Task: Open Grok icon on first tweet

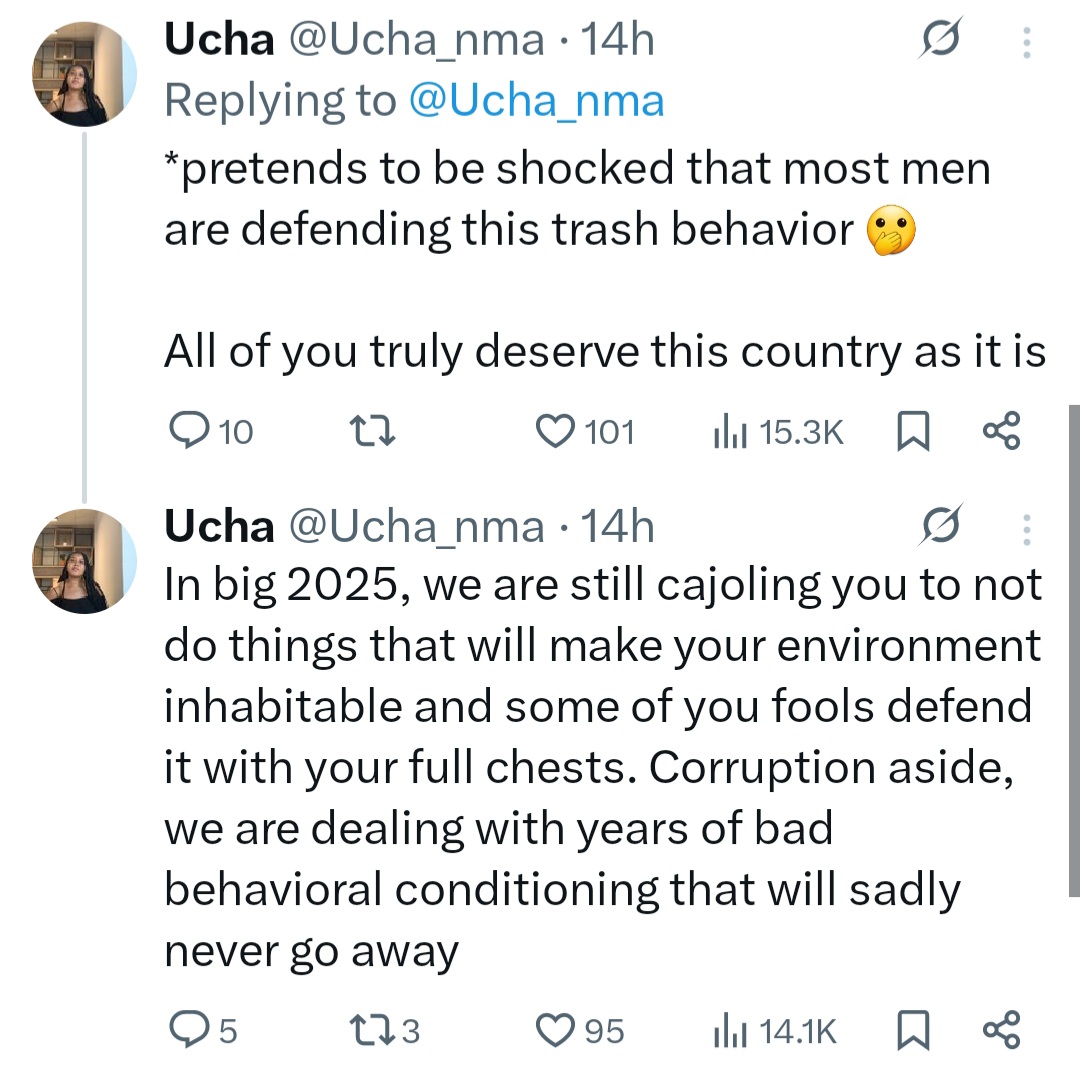Action: coord(941,41)
